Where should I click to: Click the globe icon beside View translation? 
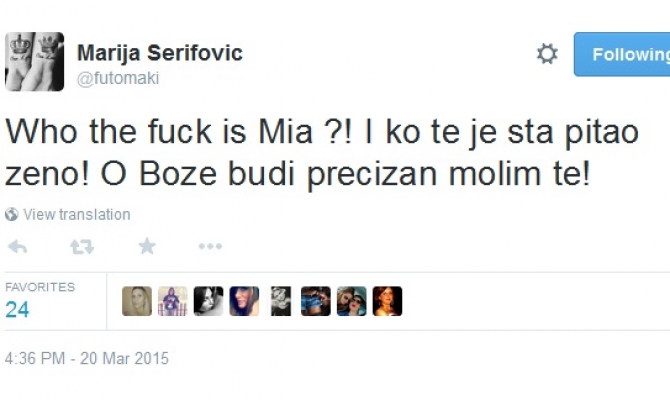point(12,214)
